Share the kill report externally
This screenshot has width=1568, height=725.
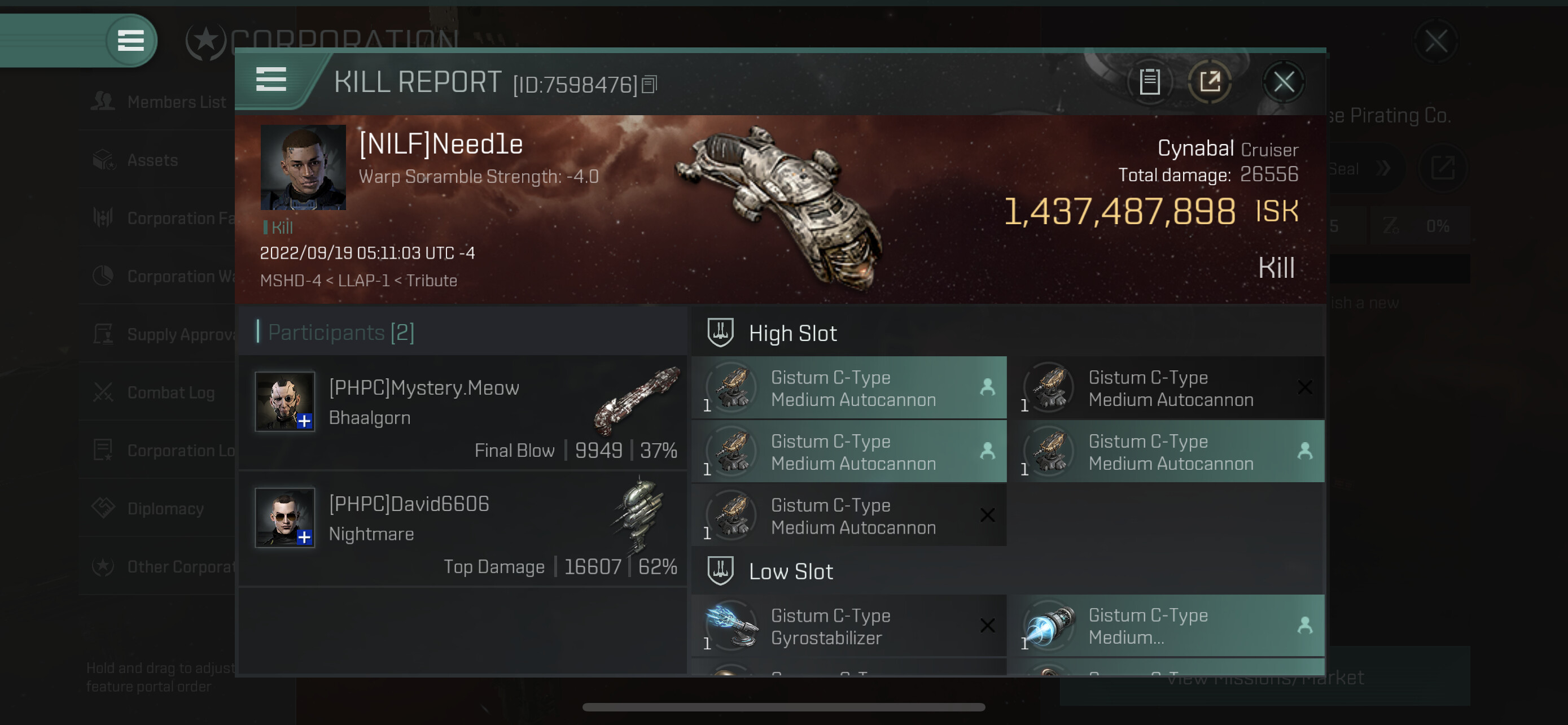tap(1210, 81)
